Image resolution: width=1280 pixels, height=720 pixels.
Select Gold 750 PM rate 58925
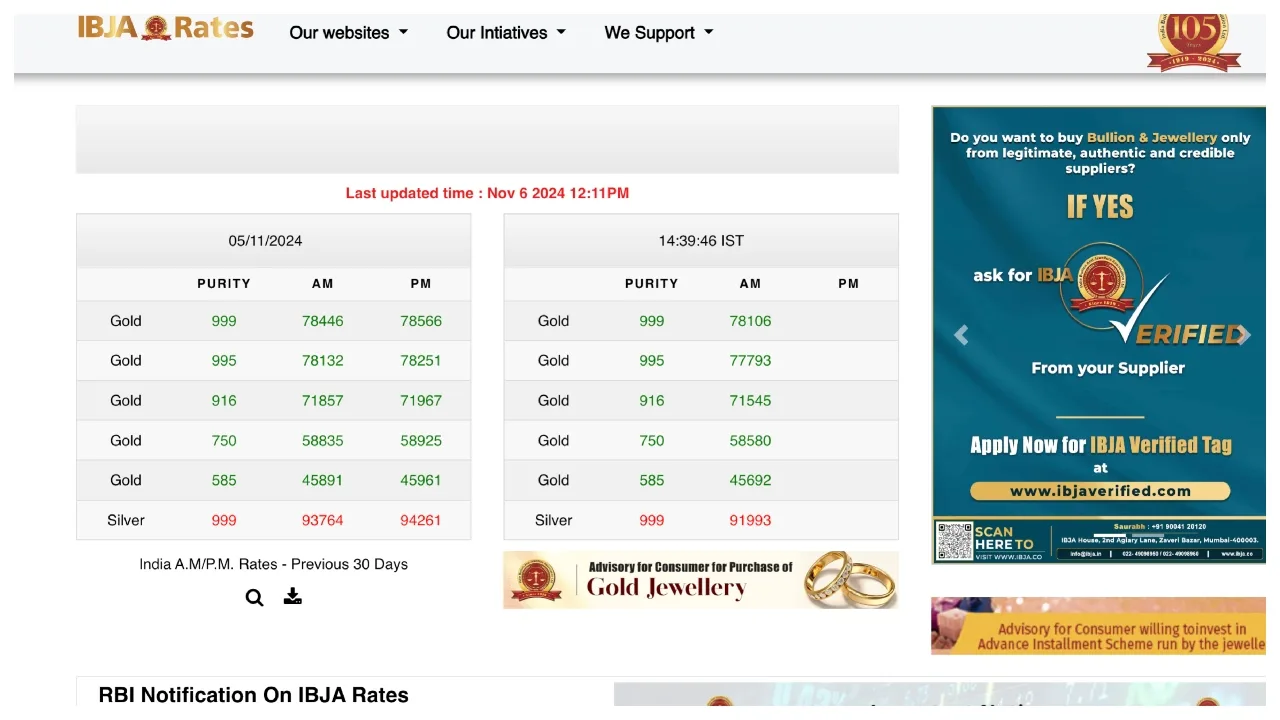coord(421,441)
